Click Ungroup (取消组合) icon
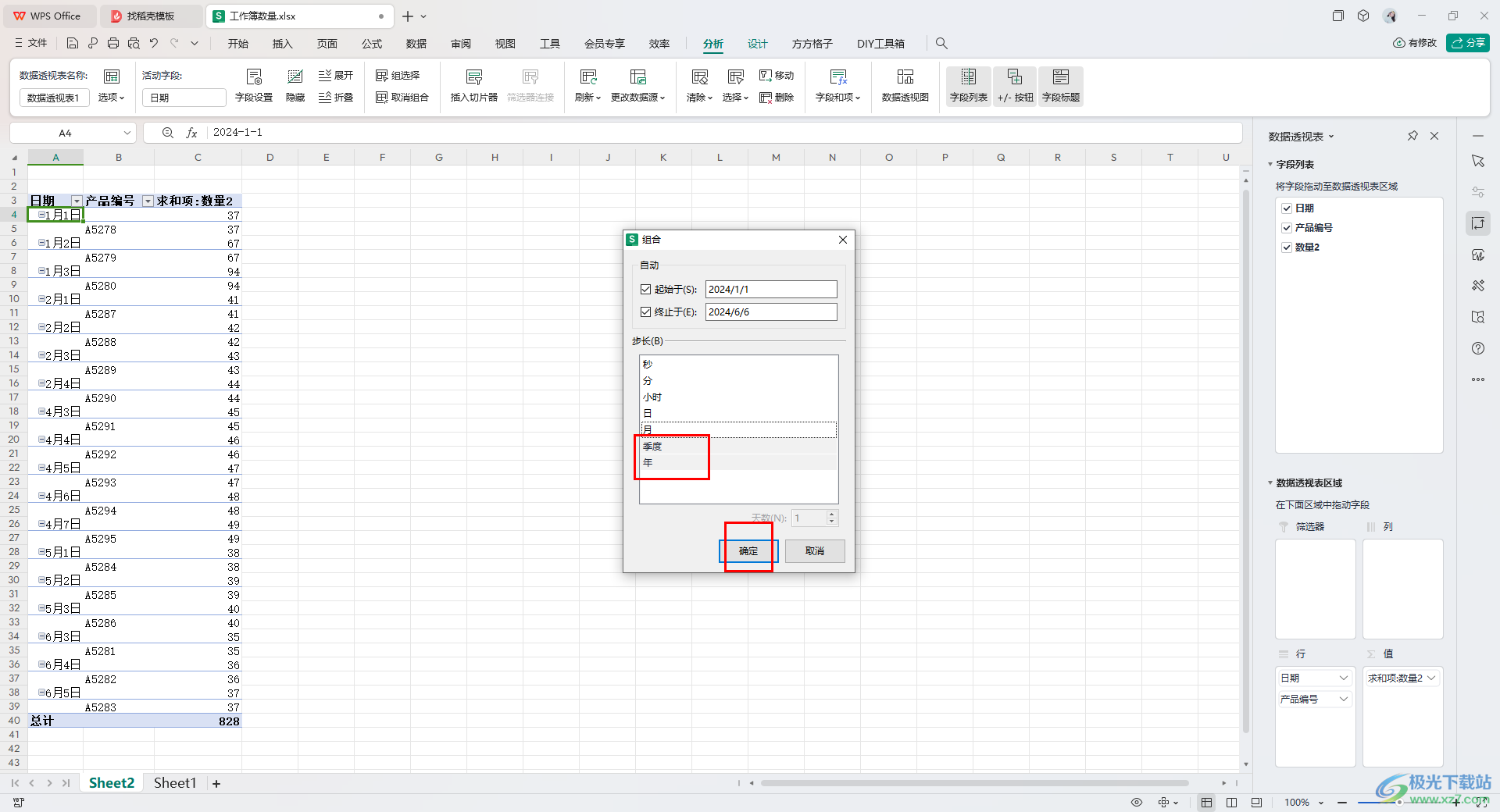This screenshot has width=1500, height=812. pyautogui.click(x=402, y=98)
